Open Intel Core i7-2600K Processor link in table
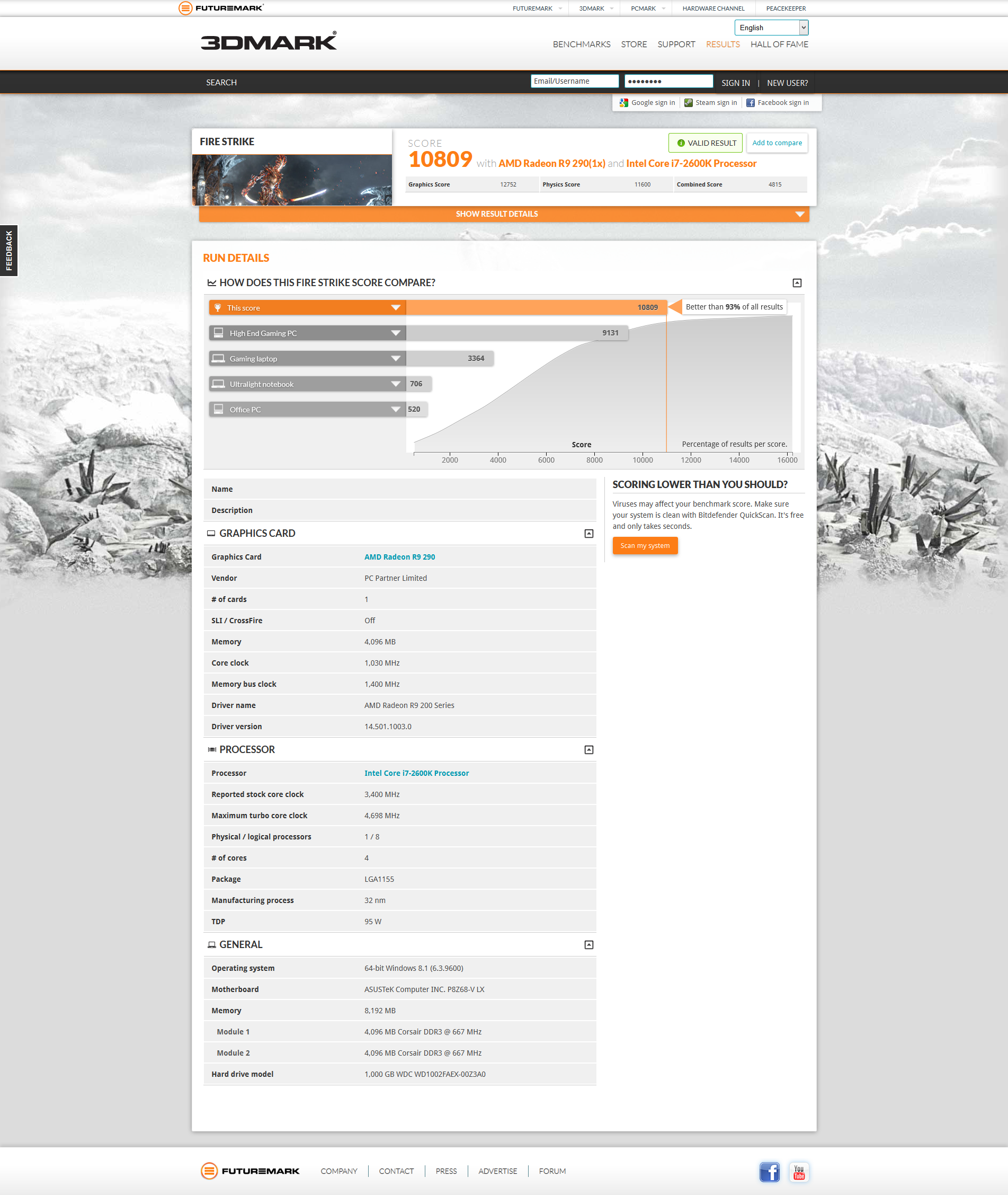The width and height of the screenshot is (1008, 1195). point(416,773)
